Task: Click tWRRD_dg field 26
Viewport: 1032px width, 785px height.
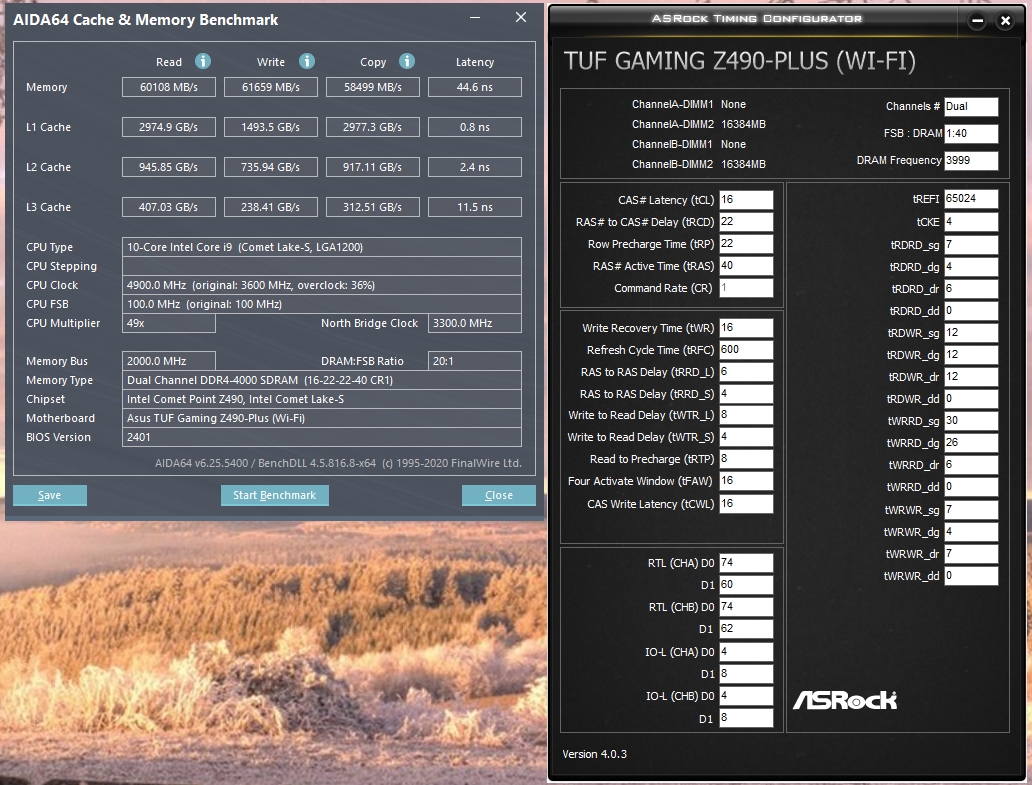Action: pos(971,443)
